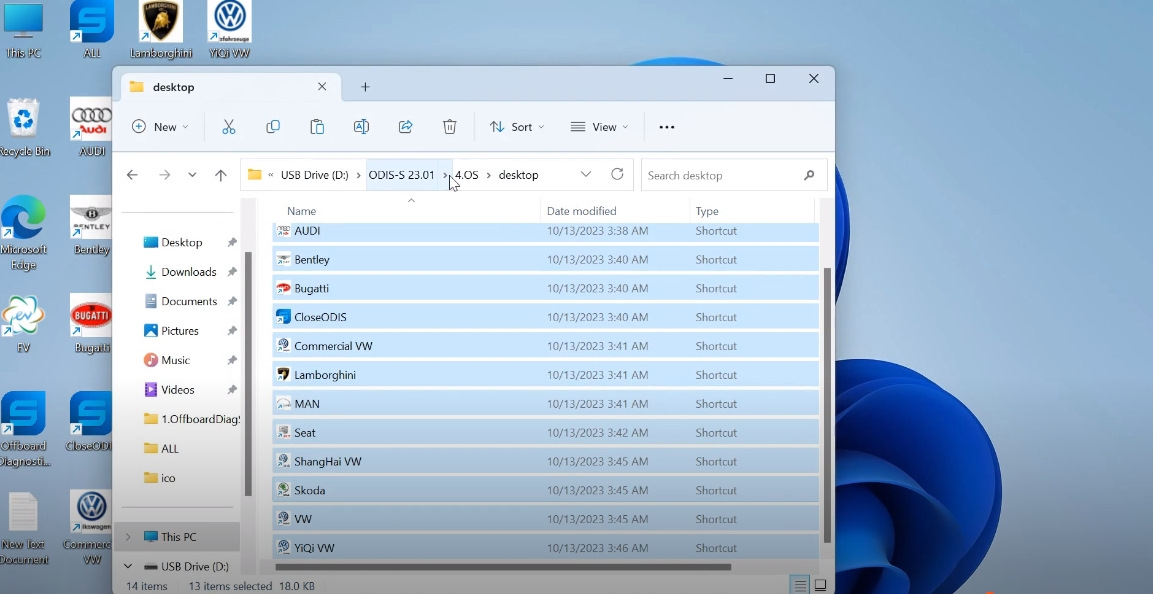
Task: Select the Commercial VW shortcut file row
Action: click(545, 346)
